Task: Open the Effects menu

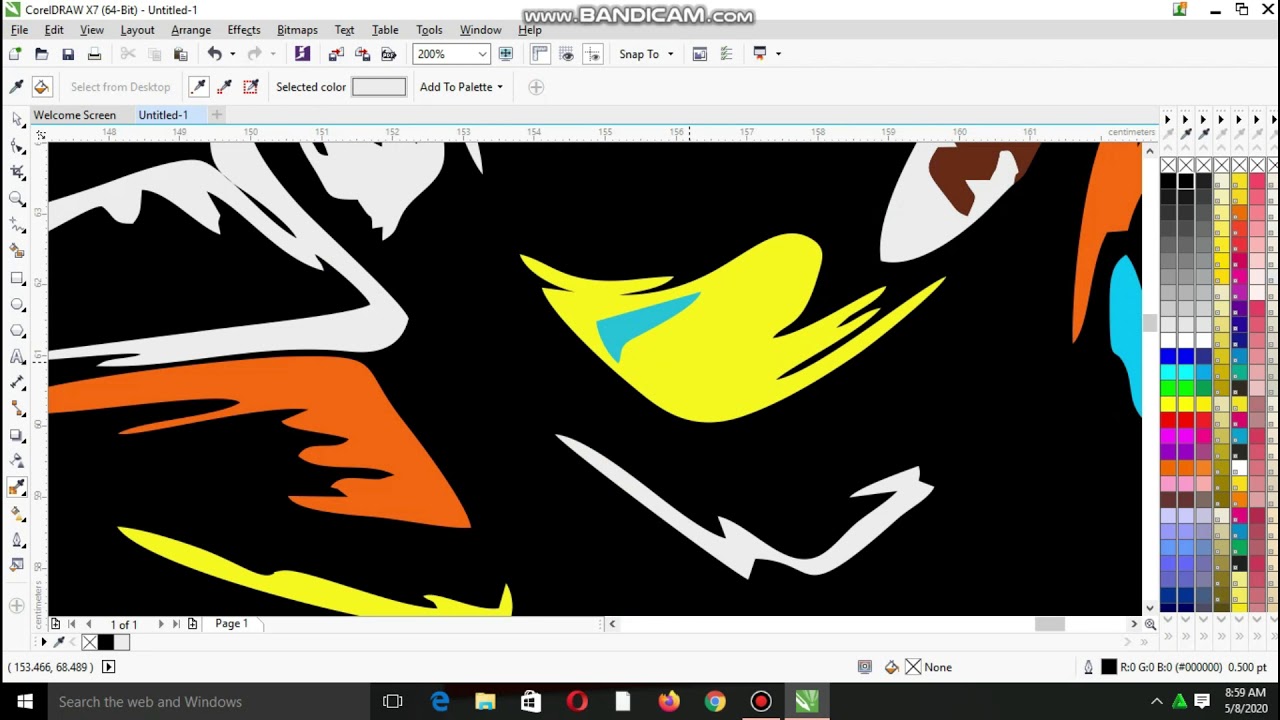Action: (x=244, y=30)
